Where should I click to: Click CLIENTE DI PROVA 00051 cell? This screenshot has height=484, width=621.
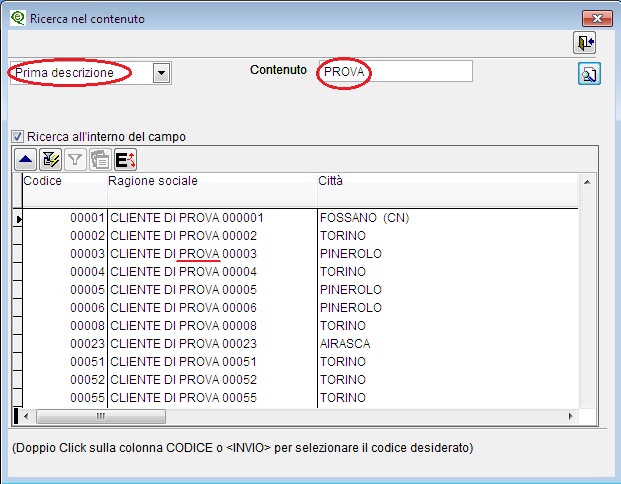click(x=212, y=362)
